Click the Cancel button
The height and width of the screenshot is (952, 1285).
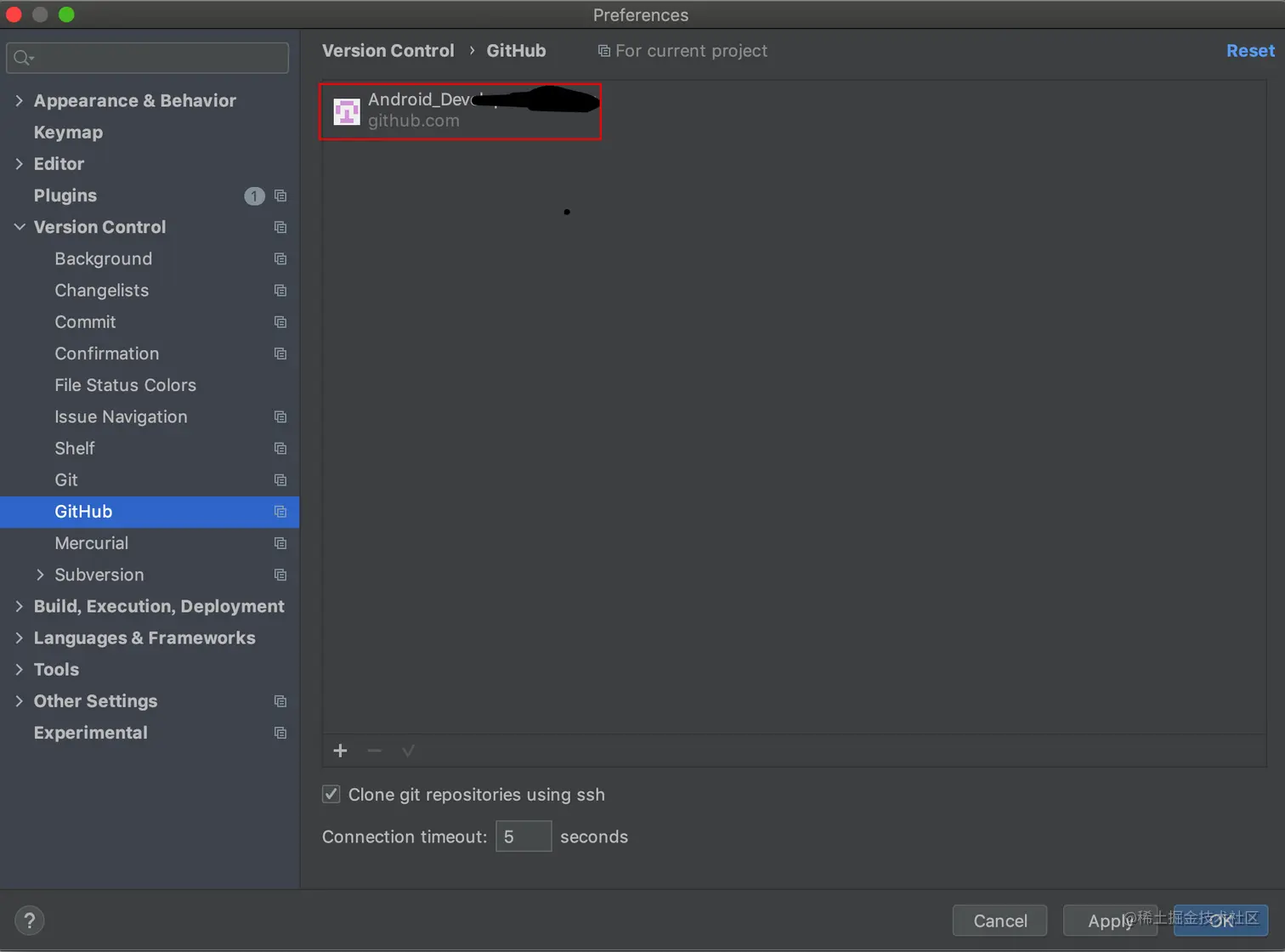pyautogui.click(x=1000, y=921)
